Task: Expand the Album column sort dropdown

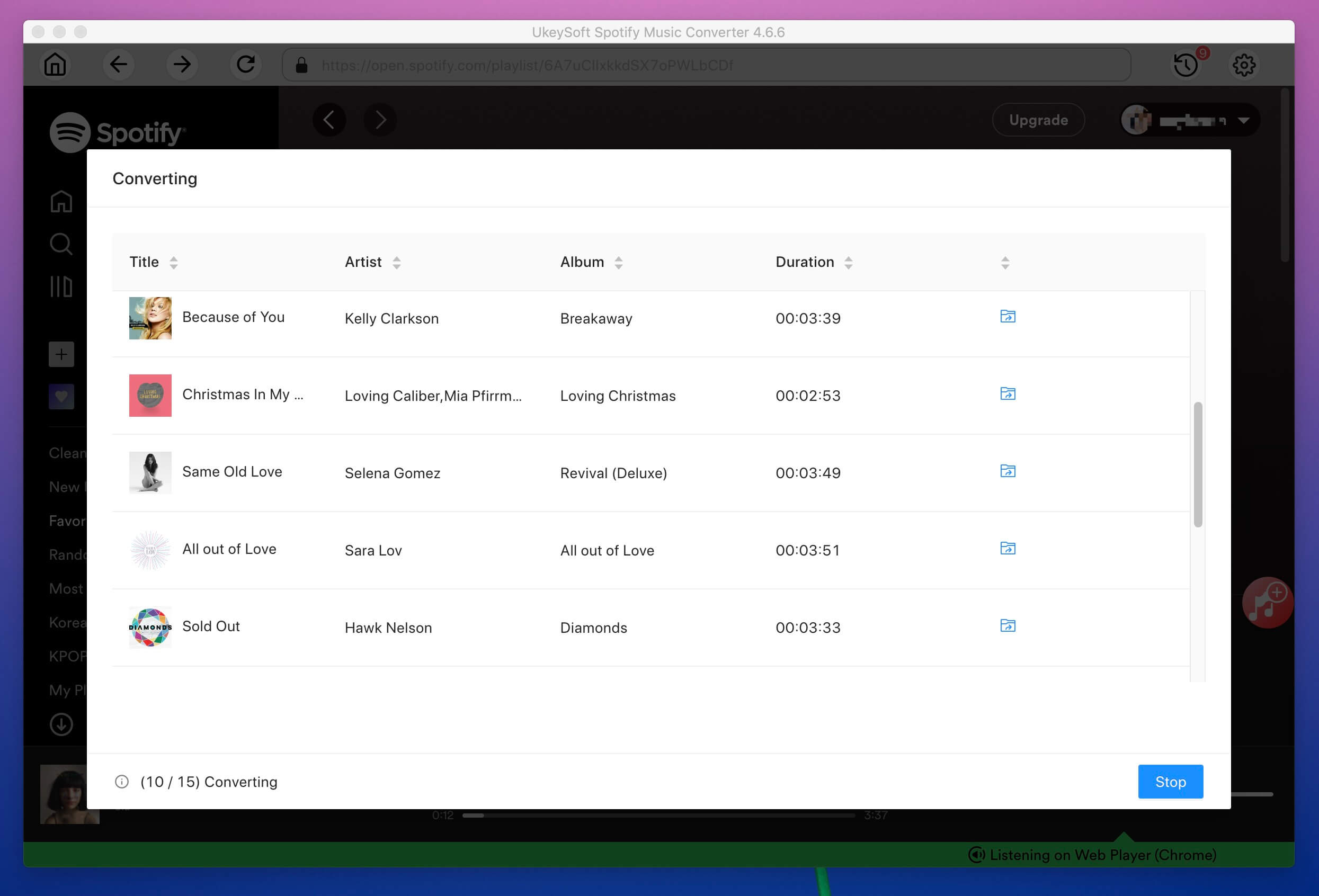Action: [619, 262]
